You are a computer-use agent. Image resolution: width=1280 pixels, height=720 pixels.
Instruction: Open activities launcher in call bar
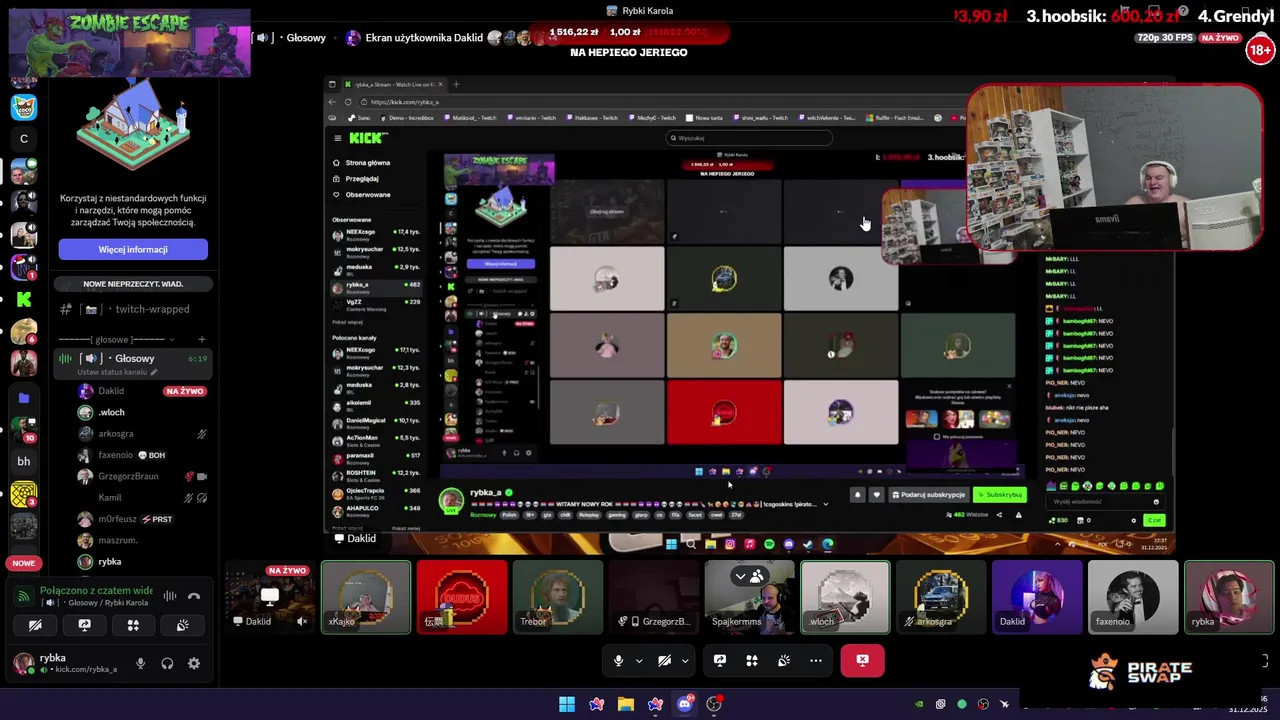[752, 660]
